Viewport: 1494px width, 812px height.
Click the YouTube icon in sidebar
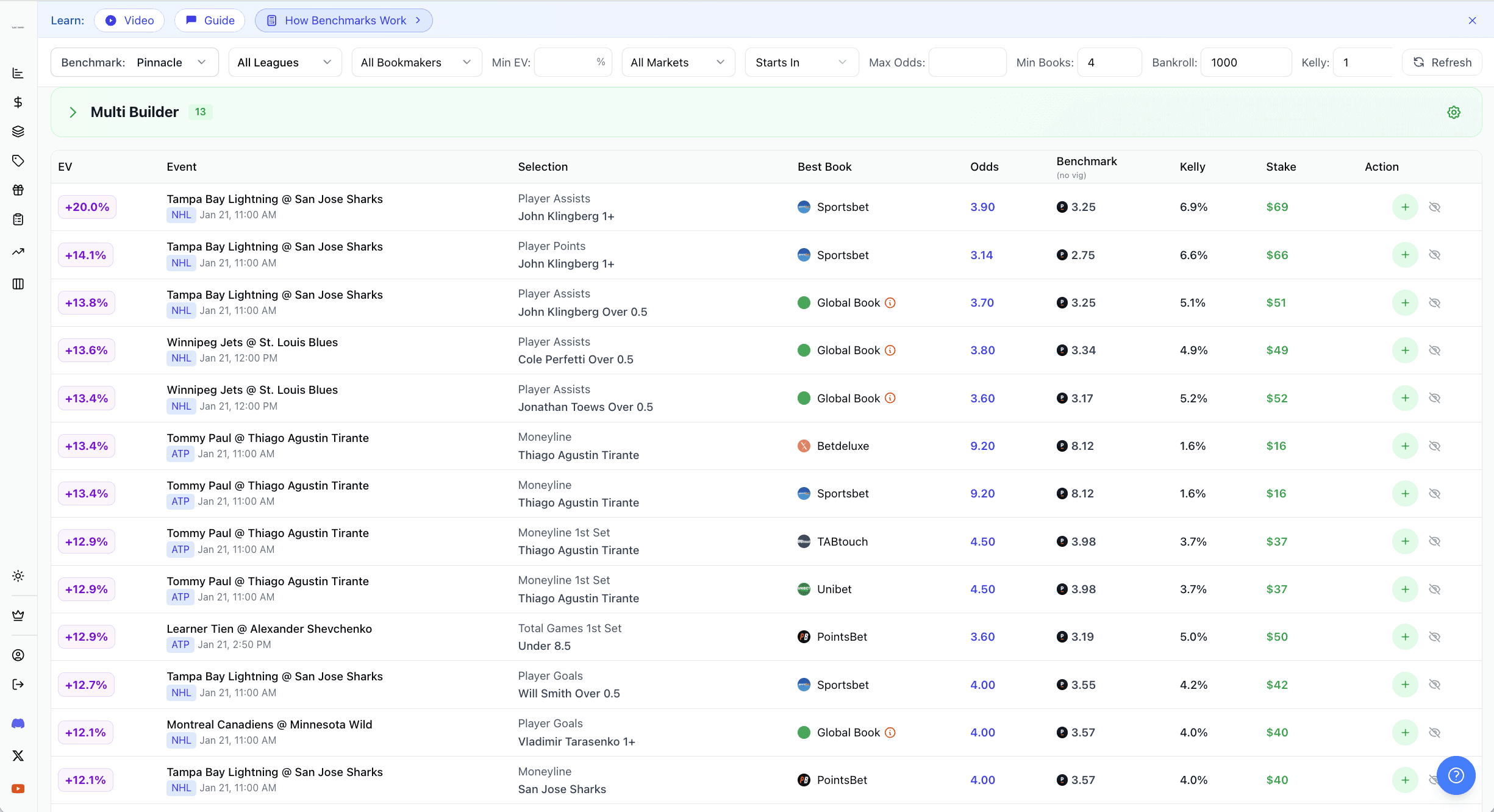click(x=18, y=789)
